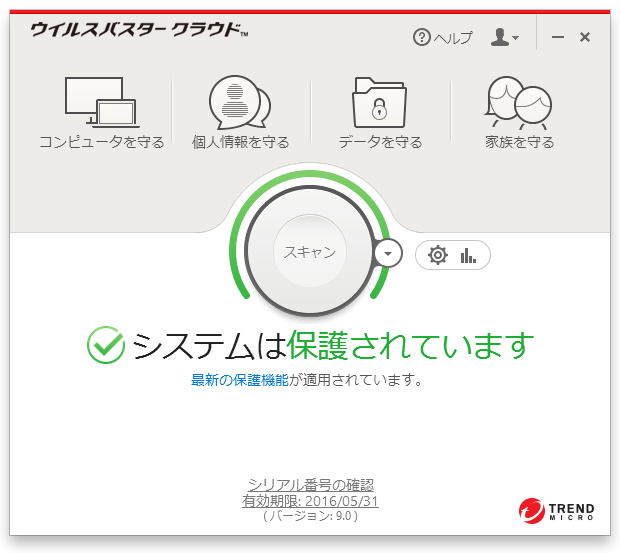This screenshot has width=620, height=553.
Task: Click the speech bubble person icon for 個人情報を守る
Action: point(240,101)
